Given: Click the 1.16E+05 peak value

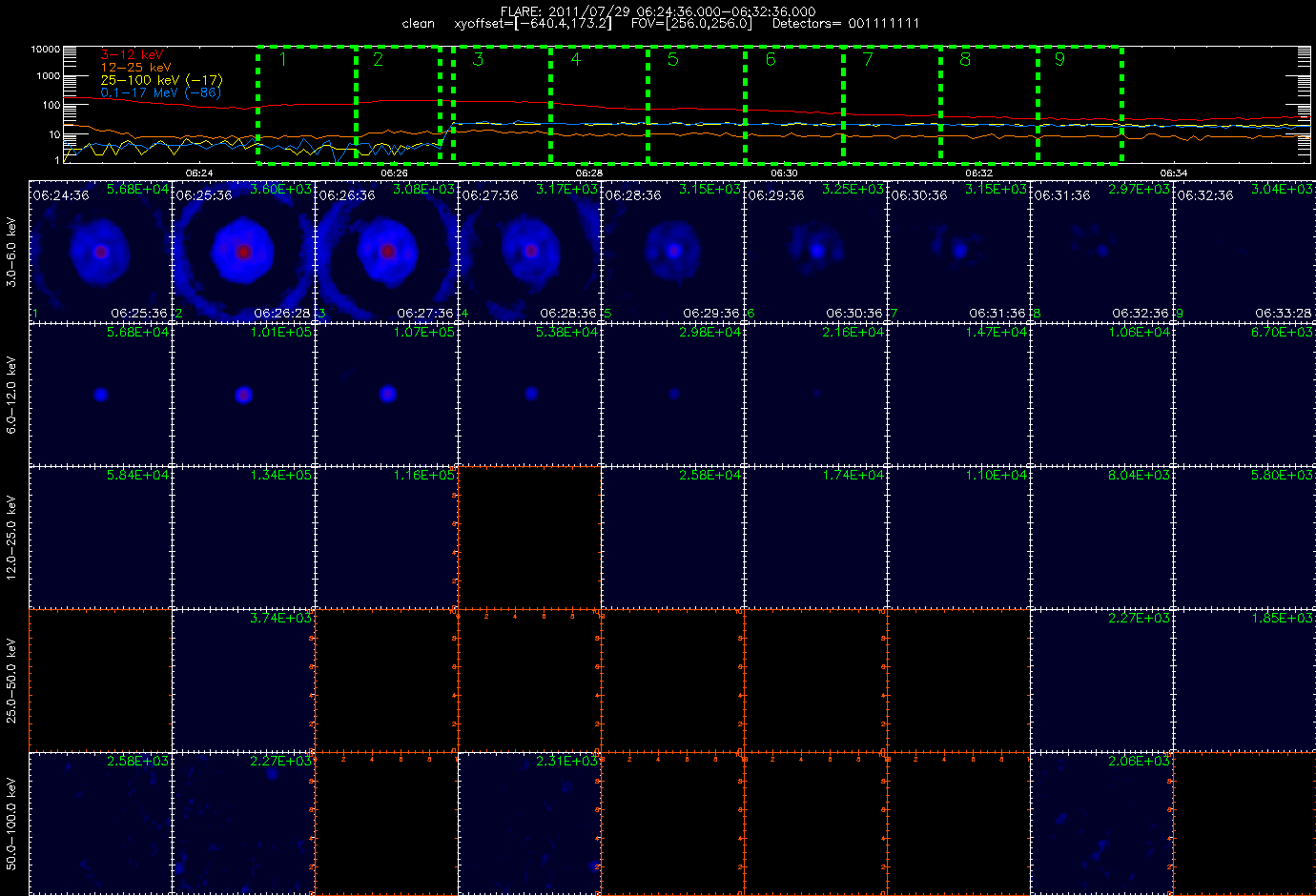Looking at the screenshot, I should (x=423, y=476).
